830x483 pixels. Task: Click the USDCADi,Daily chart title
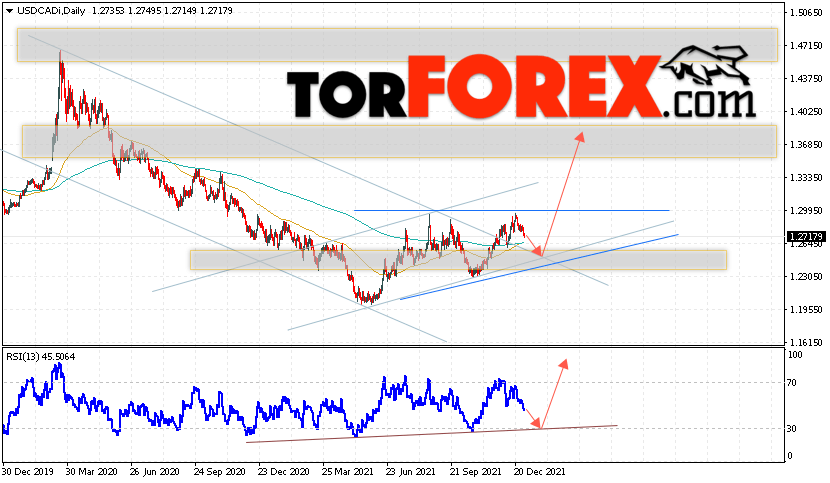(x=51, y=11)
